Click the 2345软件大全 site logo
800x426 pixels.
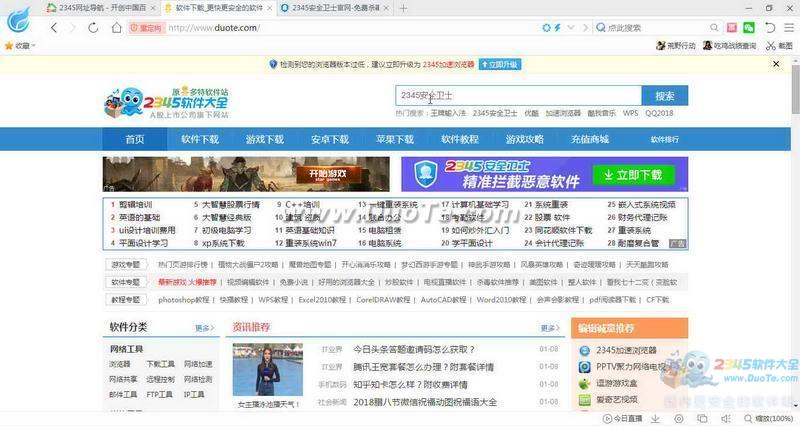(x=166, y=103)
